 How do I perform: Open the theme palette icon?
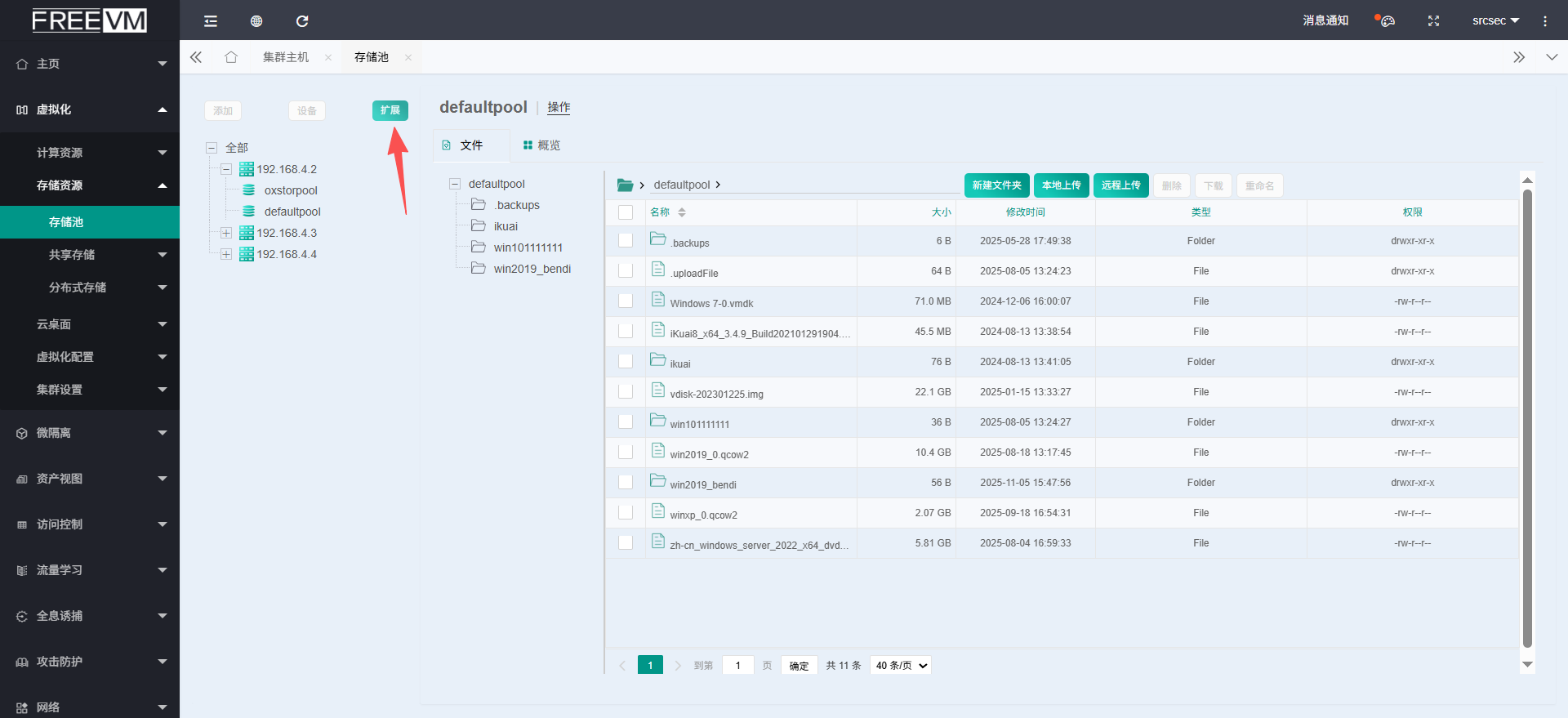(x=1386, y=21)
